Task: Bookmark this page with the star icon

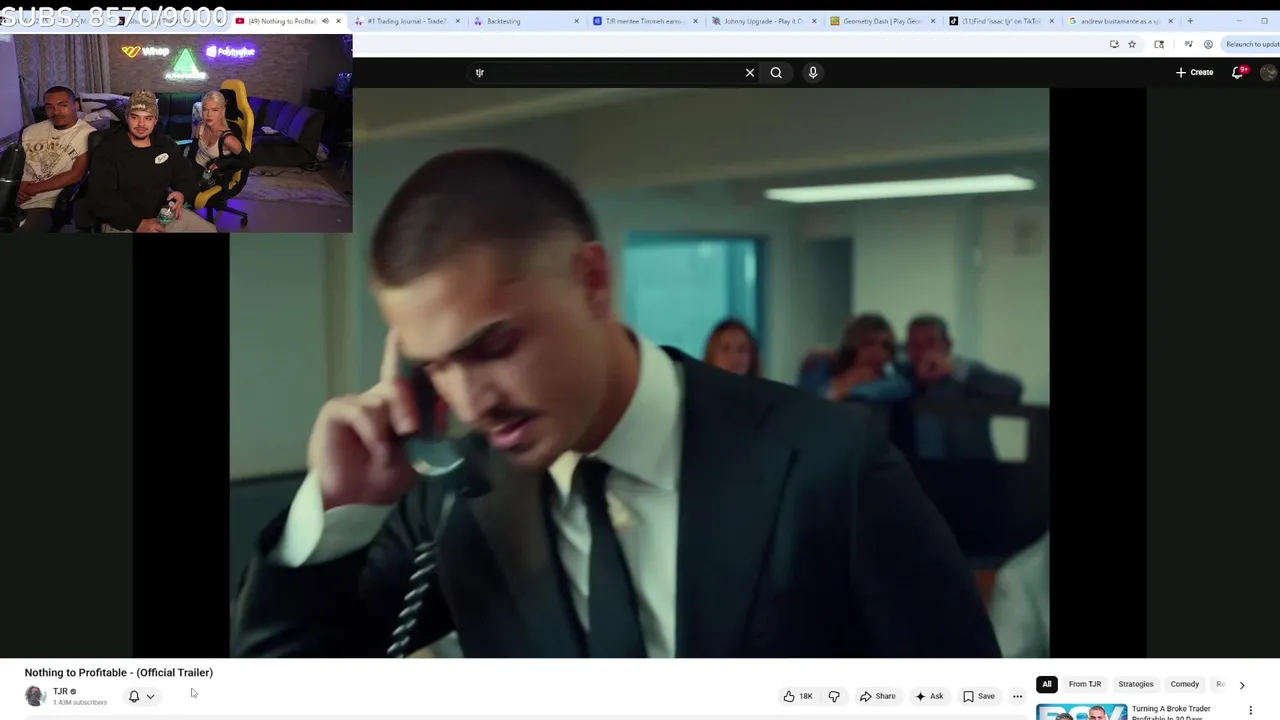Action: tap(1131, 44)
